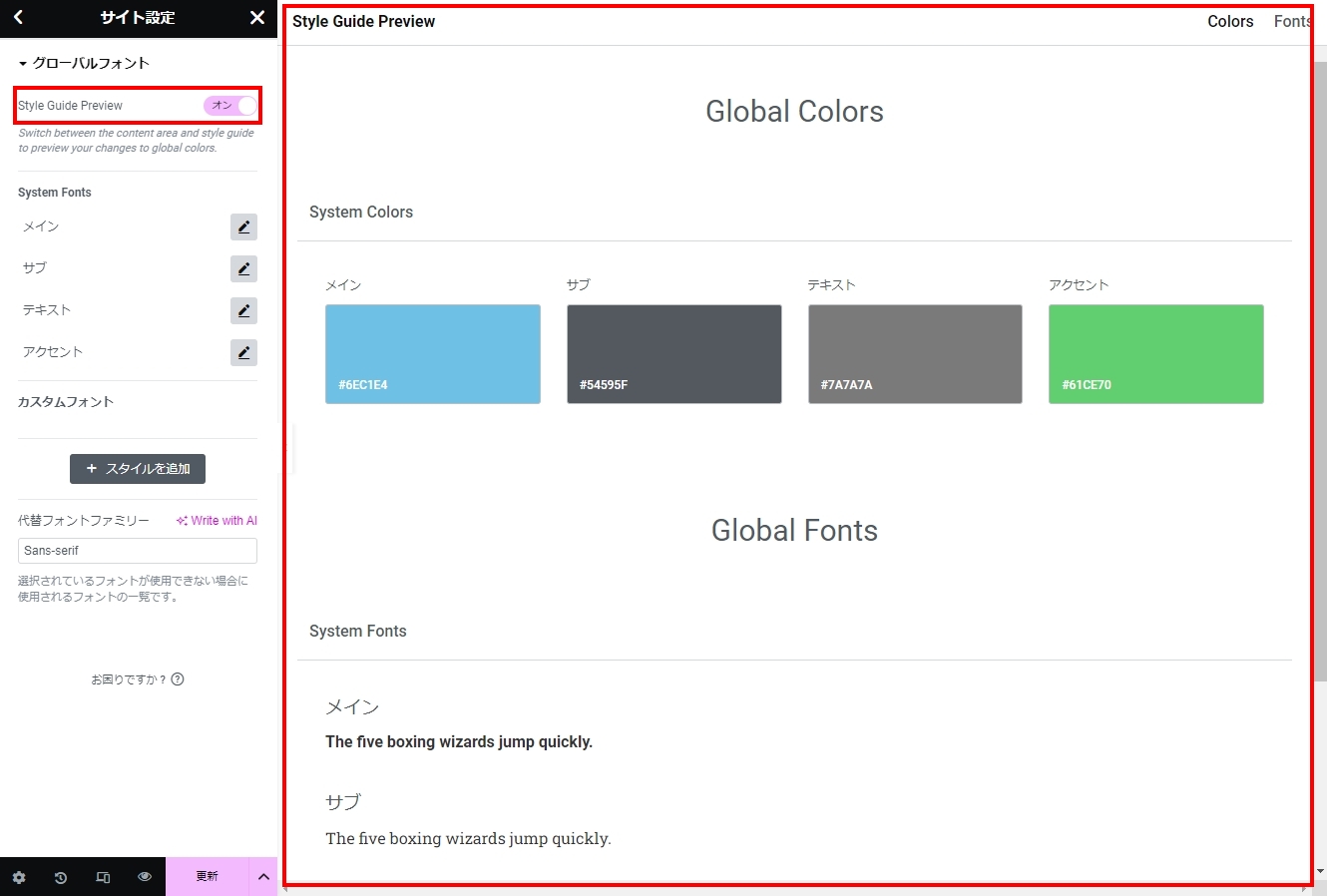This screenshot has width=1327, height=896.
Task: Open the Write with AI link
Action: coord(217,521)
